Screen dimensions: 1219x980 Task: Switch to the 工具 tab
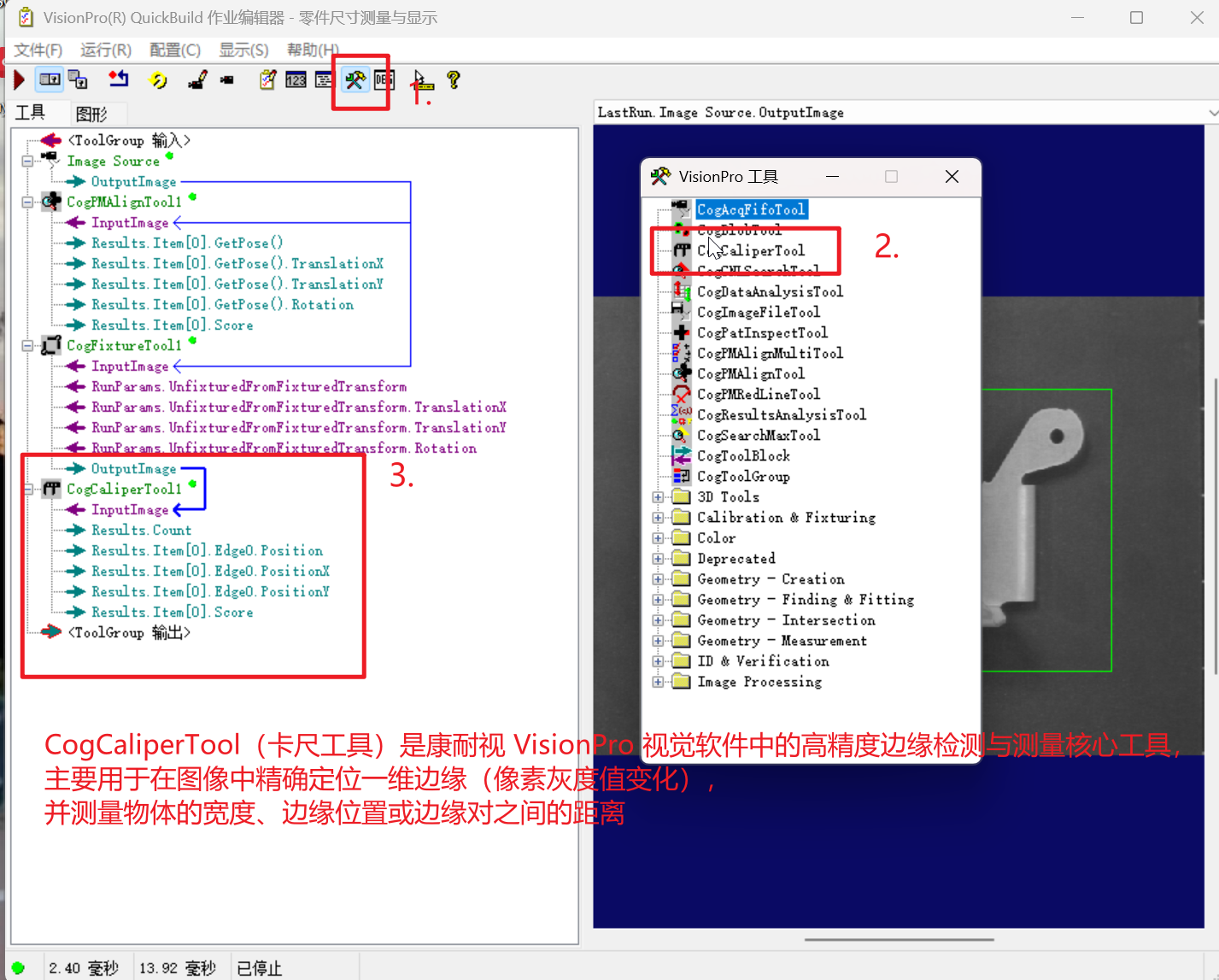pyautogui.click(x=31, y=112)
